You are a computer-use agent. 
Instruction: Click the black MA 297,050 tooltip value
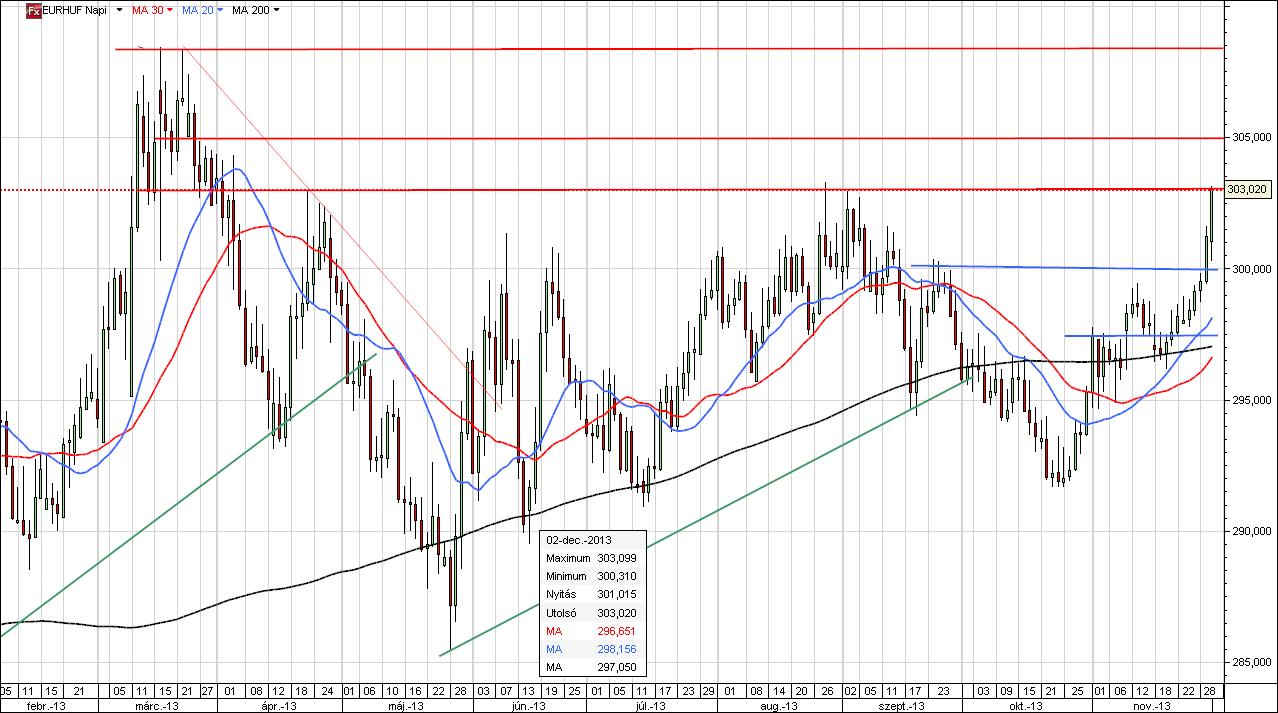click(616, 668)
